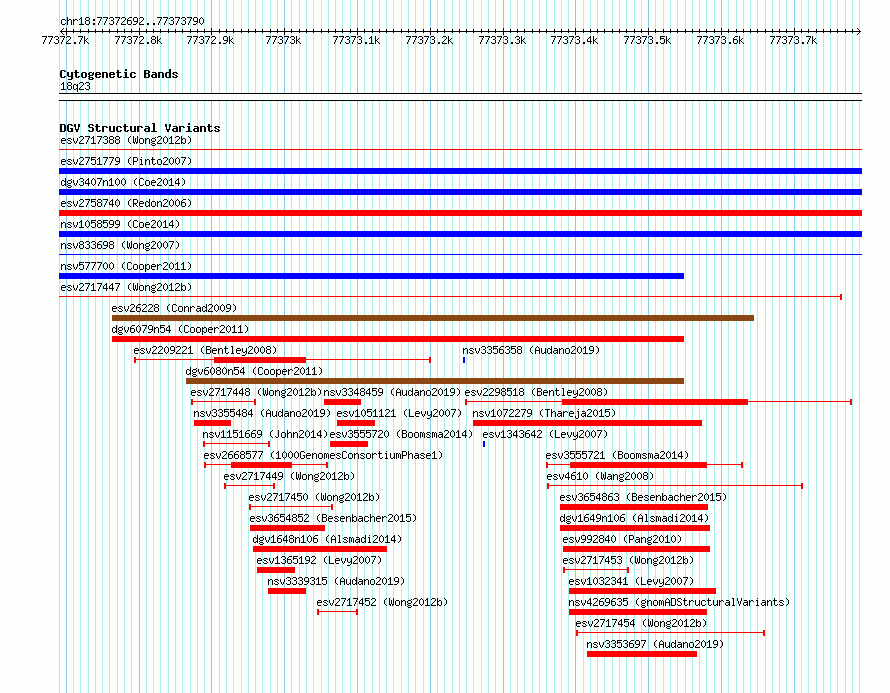Click the esv2717388 (Wong2012b) variant label

[x=126, y=140]
